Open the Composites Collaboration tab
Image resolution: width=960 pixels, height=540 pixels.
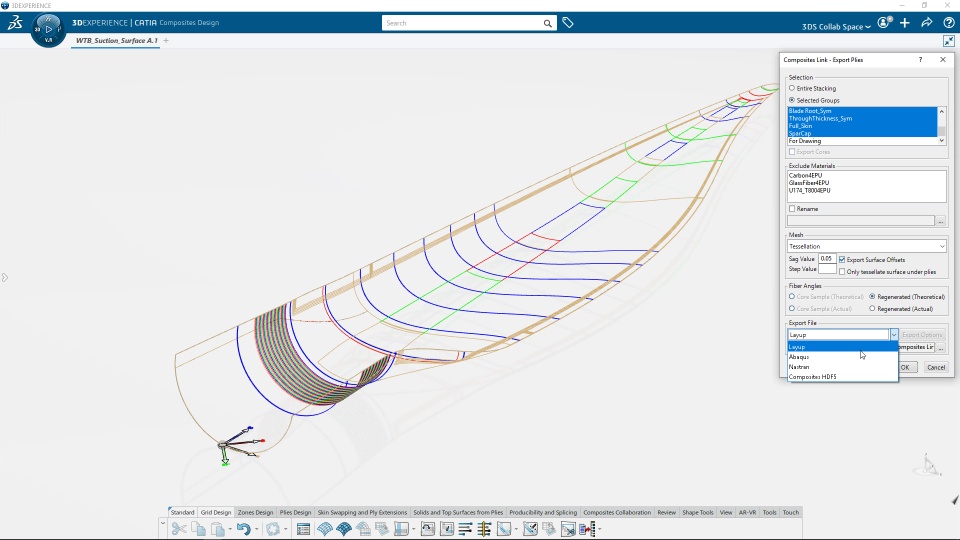(x=617, y=512)
